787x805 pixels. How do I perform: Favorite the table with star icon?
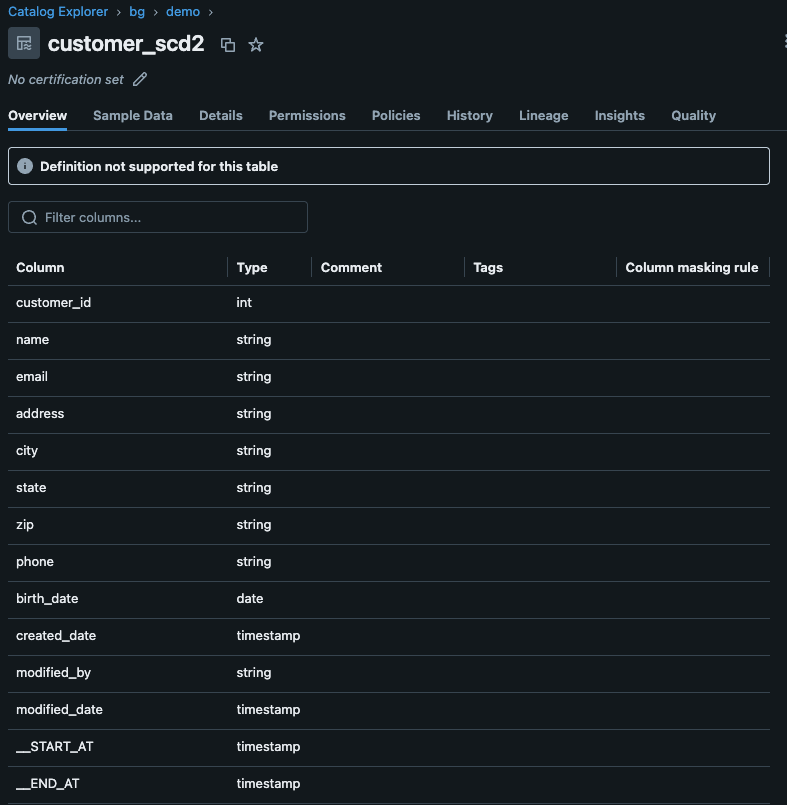(x=256, y=45)
